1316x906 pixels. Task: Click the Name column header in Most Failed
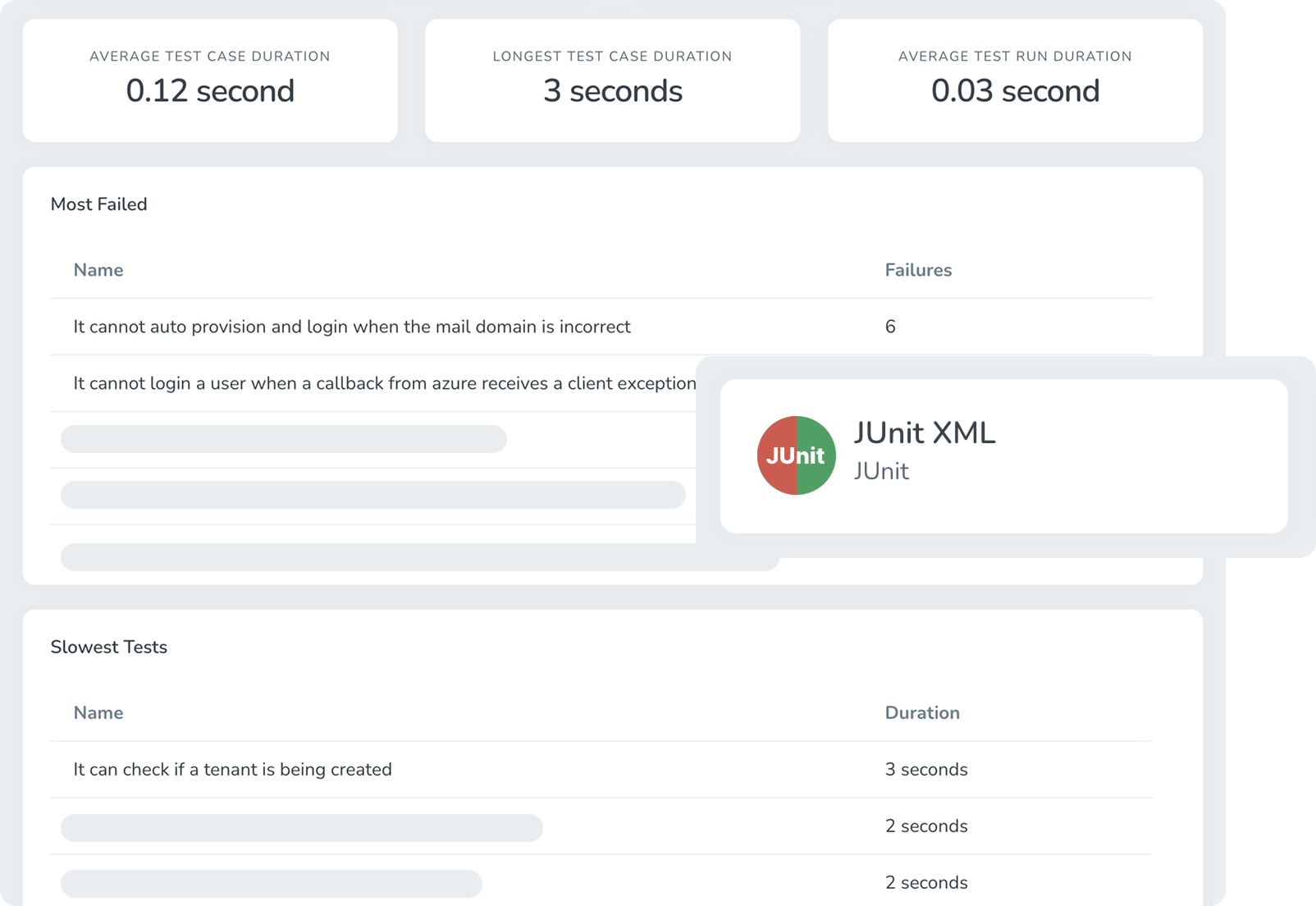tap(98, 270)
